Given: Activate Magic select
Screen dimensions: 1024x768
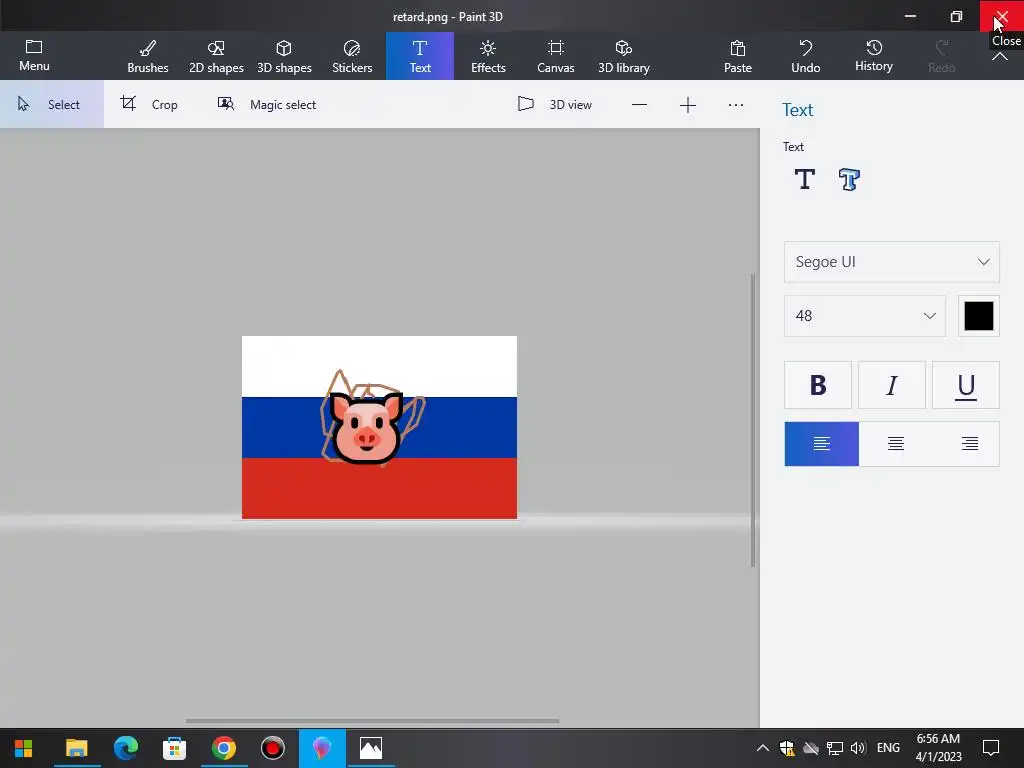Looking at the screenshot, I should point(266,104).
